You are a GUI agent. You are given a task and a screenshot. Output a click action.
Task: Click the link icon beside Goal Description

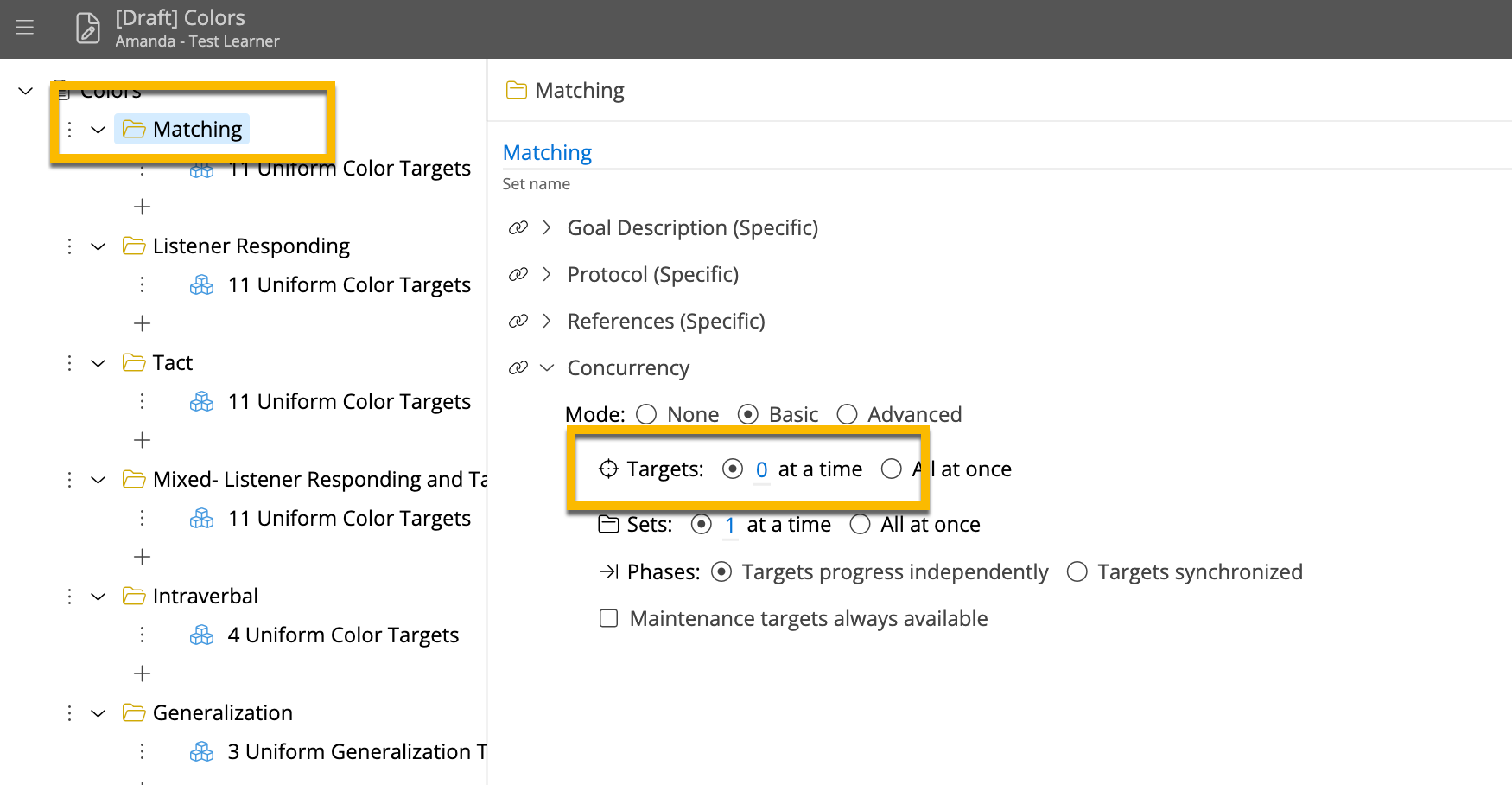pyautogui.click(x=518, y=227)
